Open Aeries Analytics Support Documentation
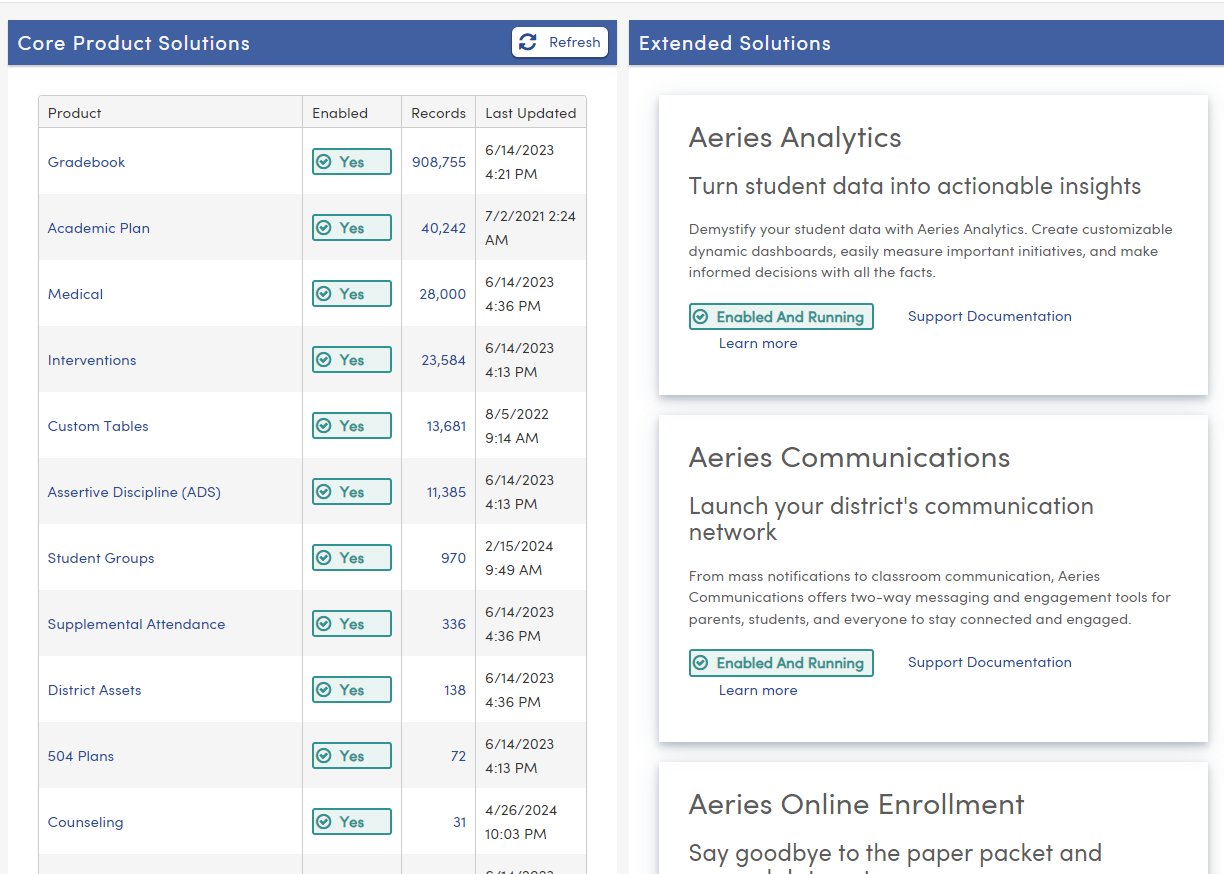The height and width of the screenshot is (874, 1224). click(x=989, y=316)
